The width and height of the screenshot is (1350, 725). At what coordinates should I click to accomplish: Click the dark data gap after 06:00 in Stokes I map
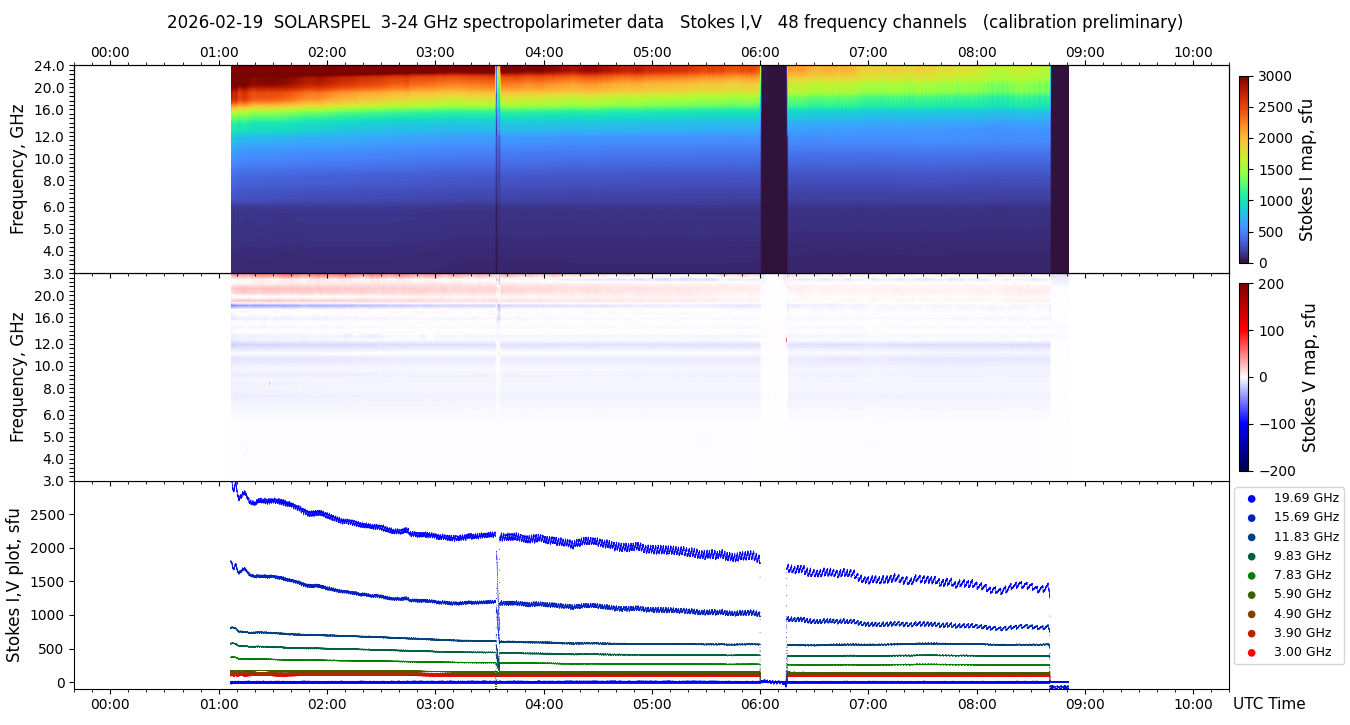tap(773, 169)
